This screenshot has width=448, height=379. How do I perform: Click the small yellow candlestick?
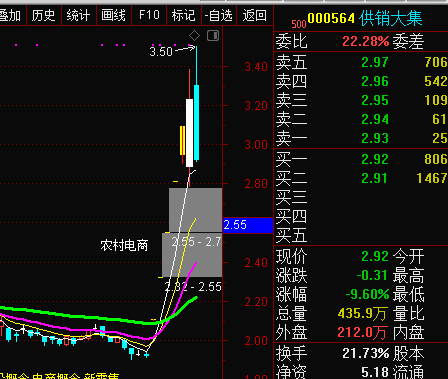point(182,140)
